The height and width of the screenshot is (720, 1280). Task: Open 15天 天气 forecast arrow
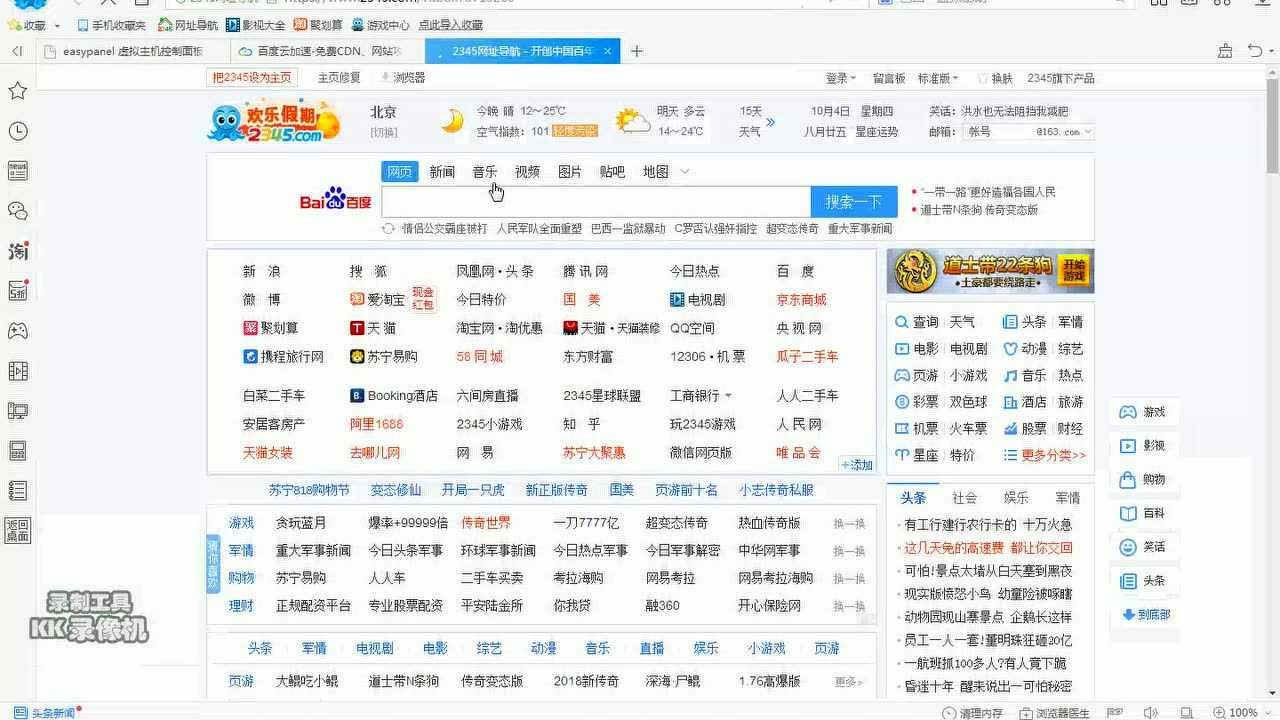pyautogui.click(x=770, y=122)
